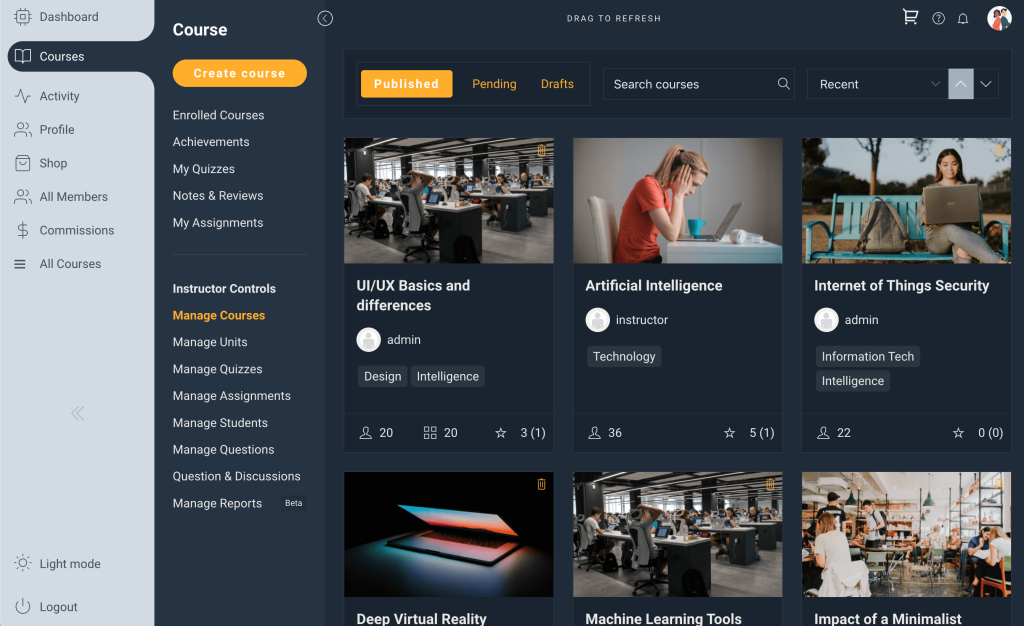Click the units grid icon on UI/UX Basics
Viewport: 1024px width, 626px height.
[430, 433]
